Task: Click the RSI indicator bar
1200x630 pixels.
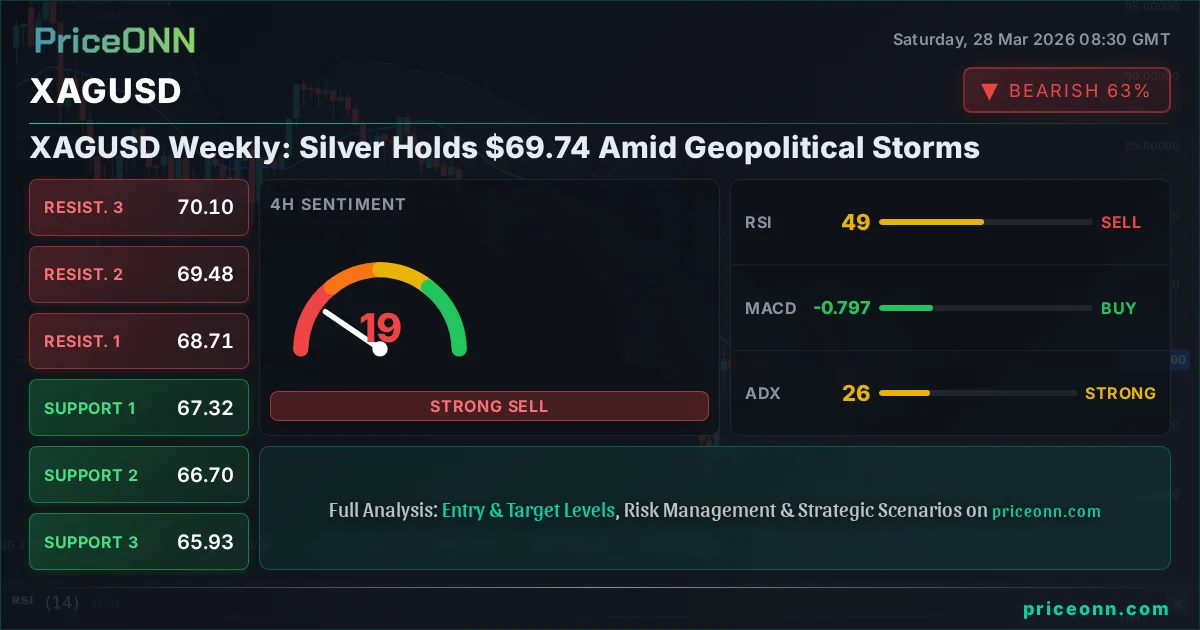Action: coord(985,222)
